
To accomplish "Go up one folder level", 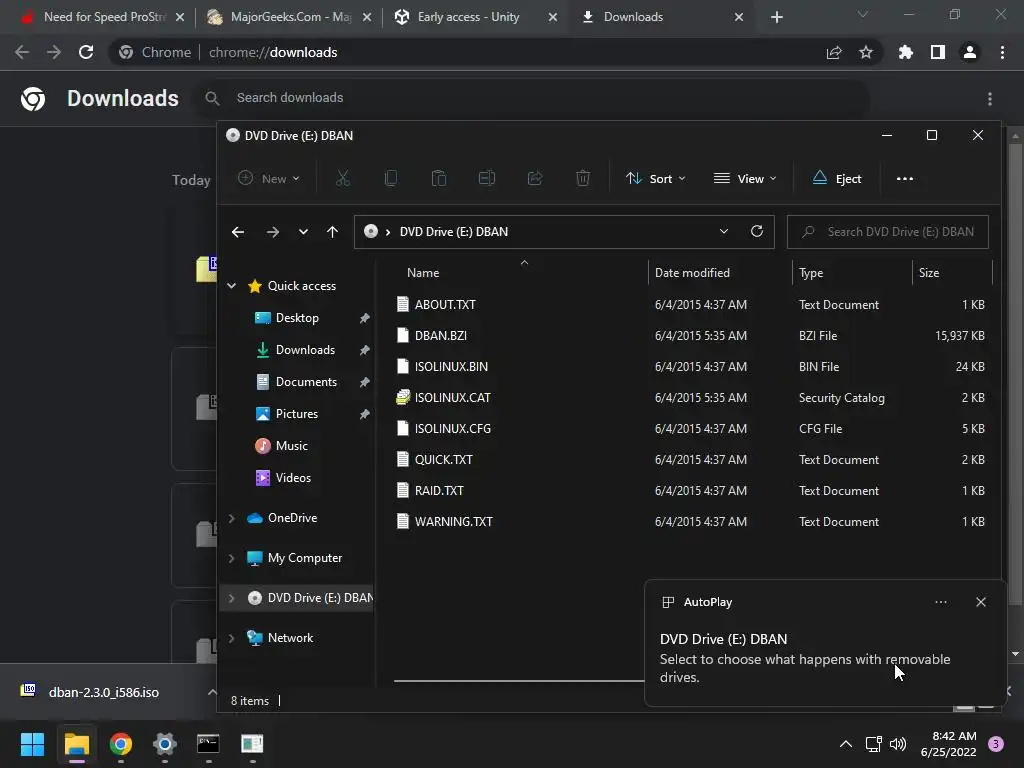I will click(332, 232).
